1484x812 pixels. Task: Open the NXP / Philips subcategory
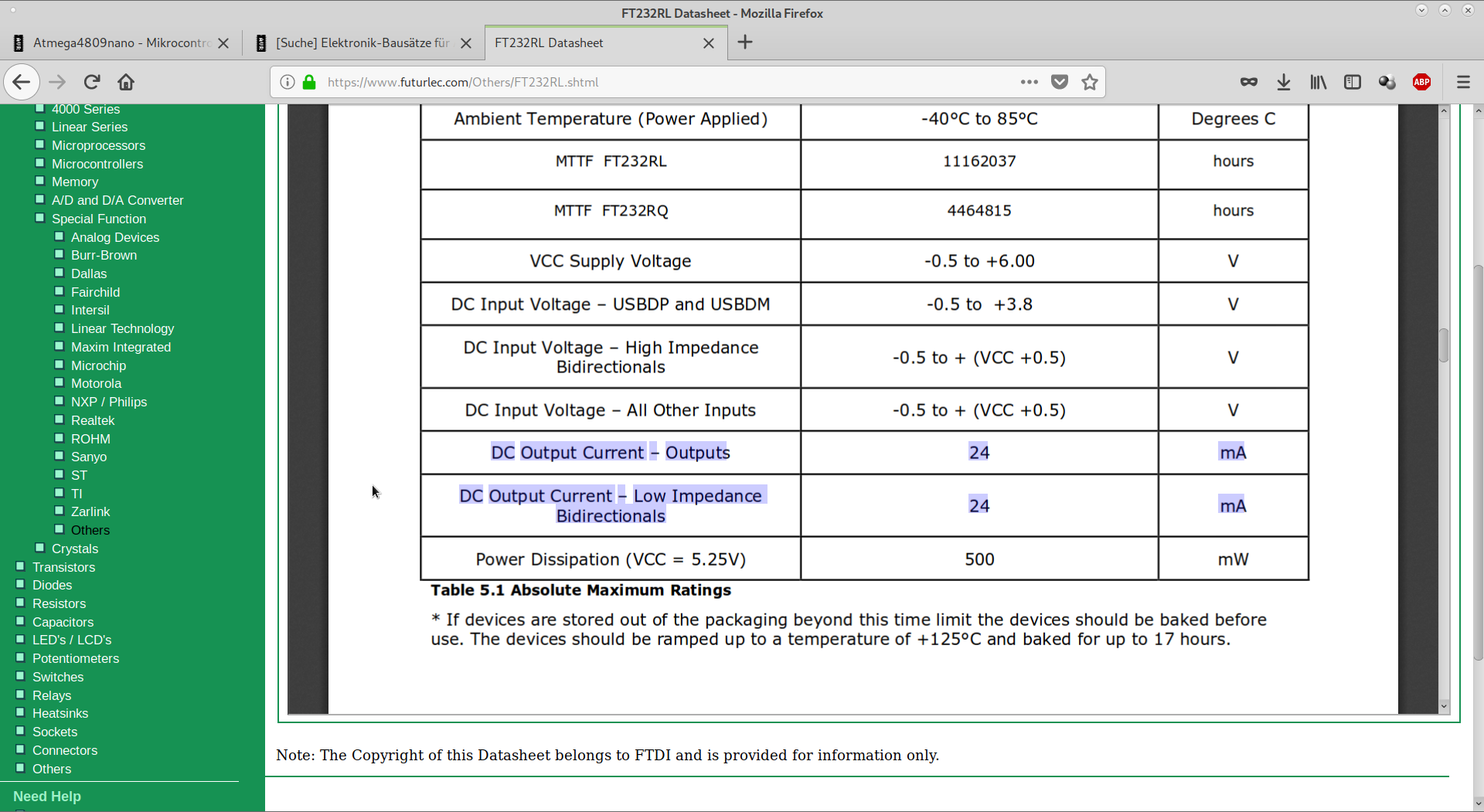click(x=109, y=402)
